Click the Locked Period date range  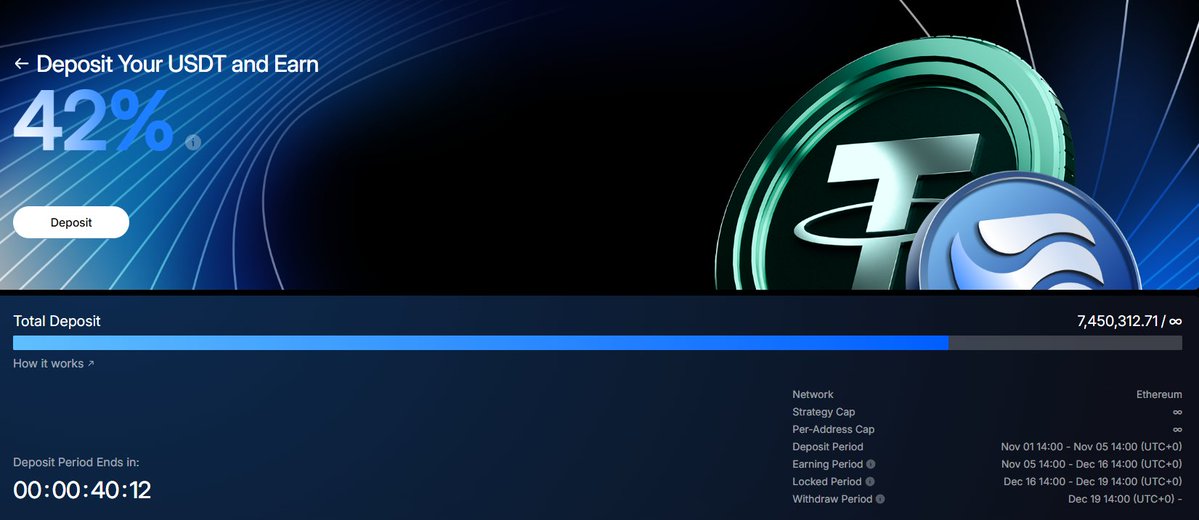coord(1093,482)
